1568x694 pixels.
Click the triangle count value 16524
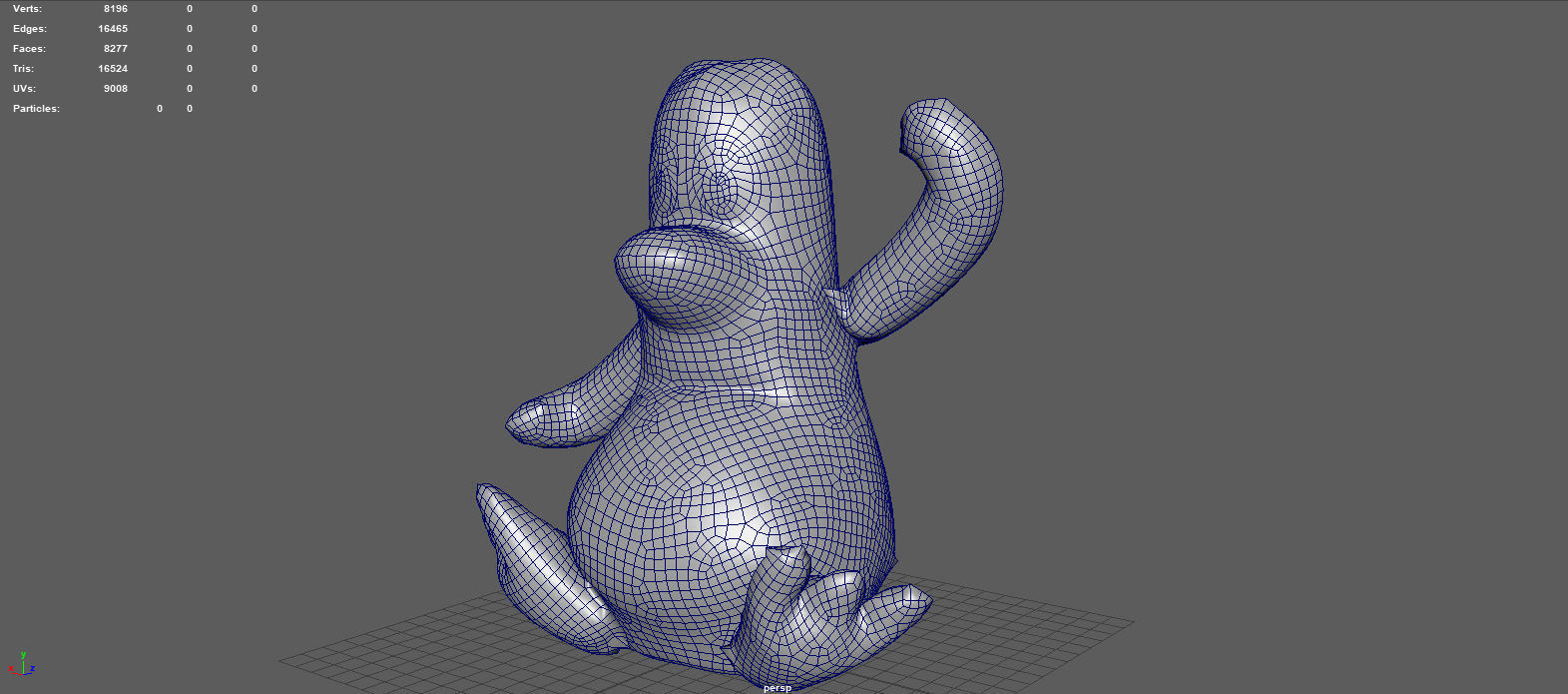(x=113, y=69)
